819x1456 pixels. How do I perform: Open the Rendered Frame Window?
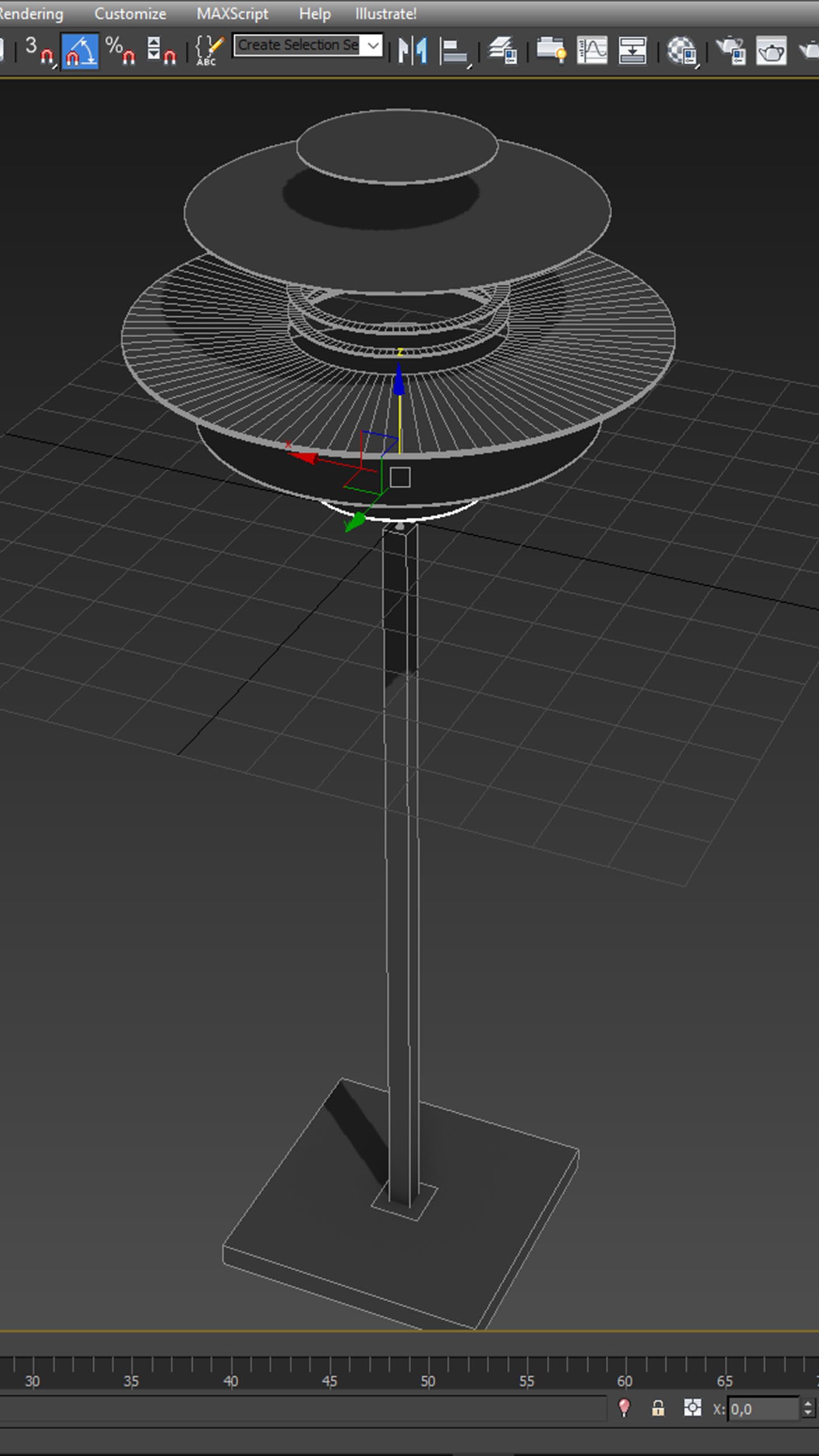[x=771, y=51]
